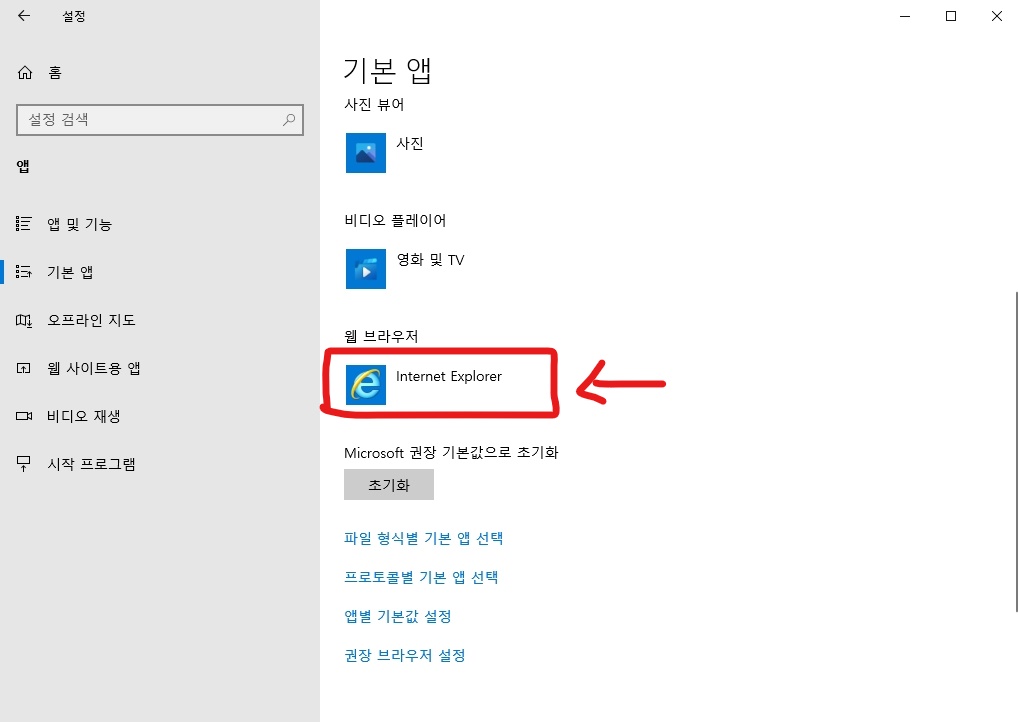Screen dimensions: 1019x722
Task: Click the 웹 브라우저 section label
Action: tap(381, 336)
